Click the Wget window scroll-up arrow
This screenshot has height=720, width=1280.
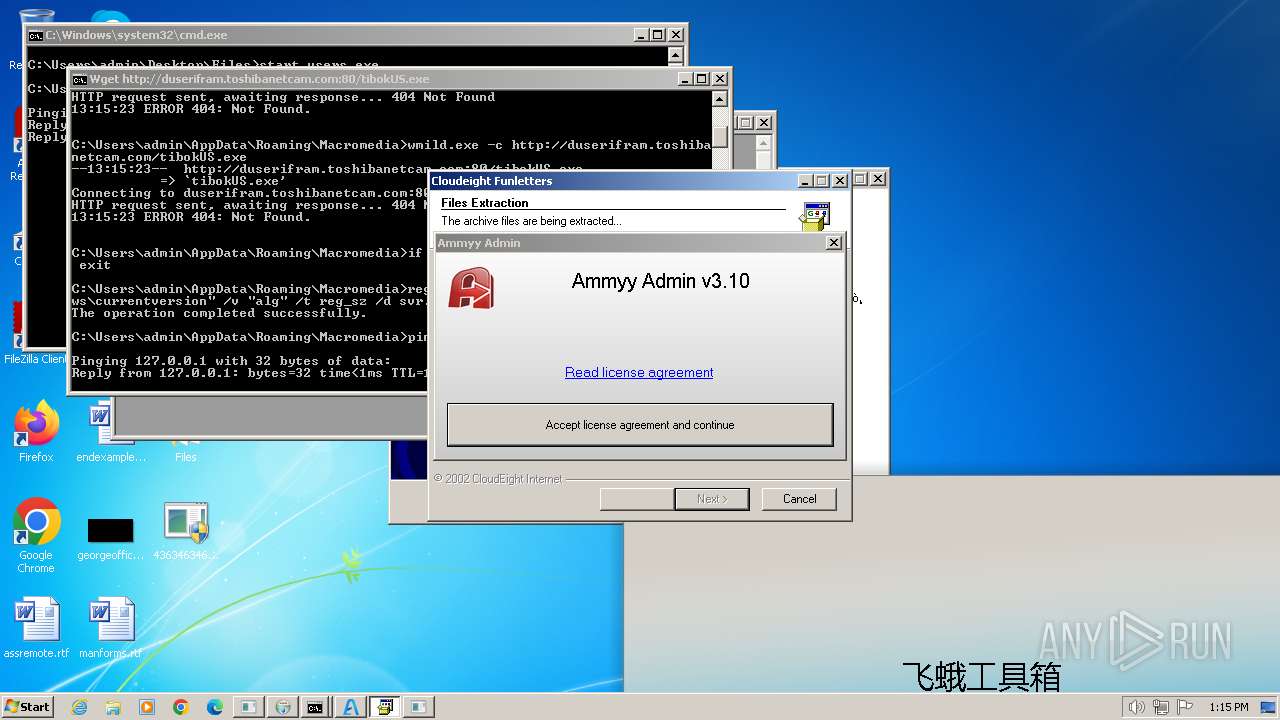[720, 99]
